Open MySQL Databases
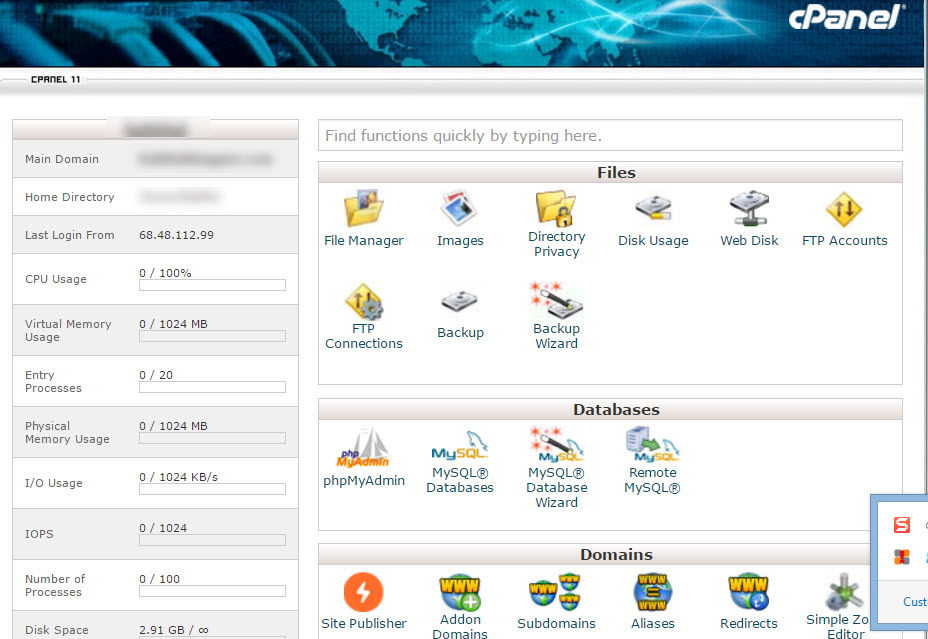This screenshot has width=928, height=639. [x=459, y=447]
